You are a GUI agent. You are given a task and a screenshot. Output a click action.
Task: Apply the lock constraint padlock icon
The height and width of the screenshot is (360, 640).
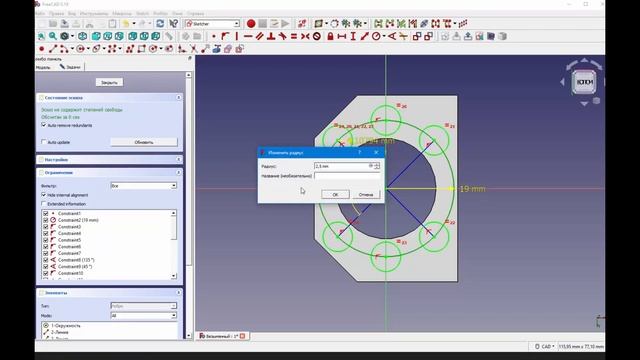point(330,36)
